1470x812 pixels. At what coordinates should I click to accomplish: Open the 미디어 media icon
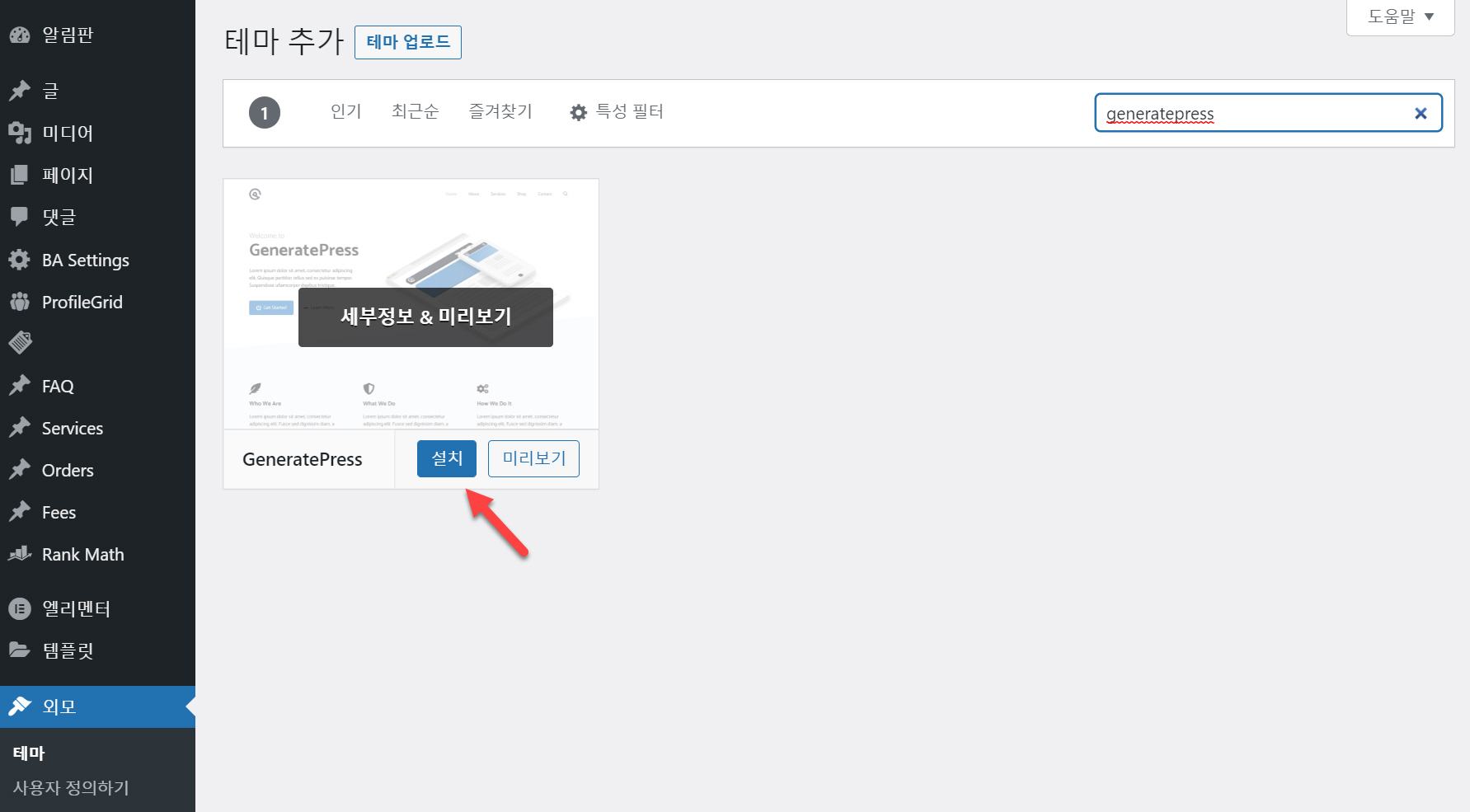tap(20, 133)
